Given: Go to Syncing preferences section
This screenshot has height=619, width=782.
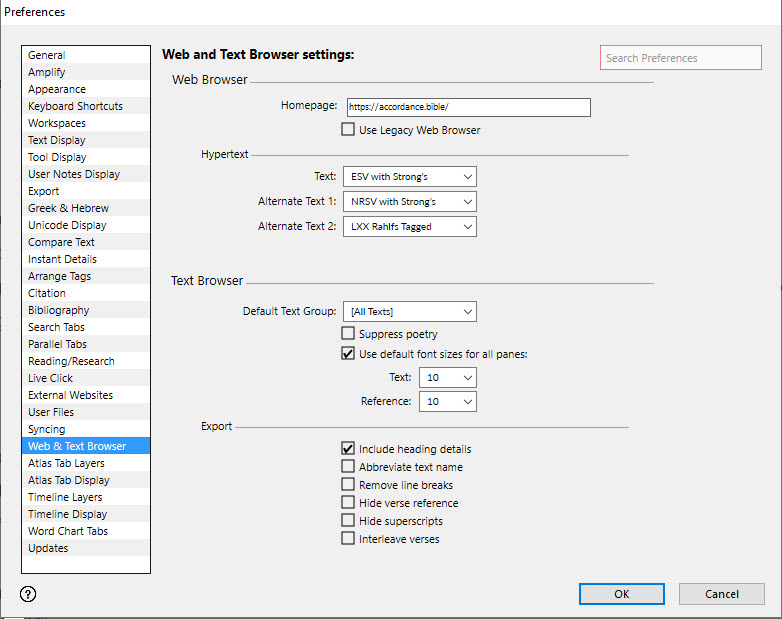Looking at the screenshot, I should tap(47, 429).
